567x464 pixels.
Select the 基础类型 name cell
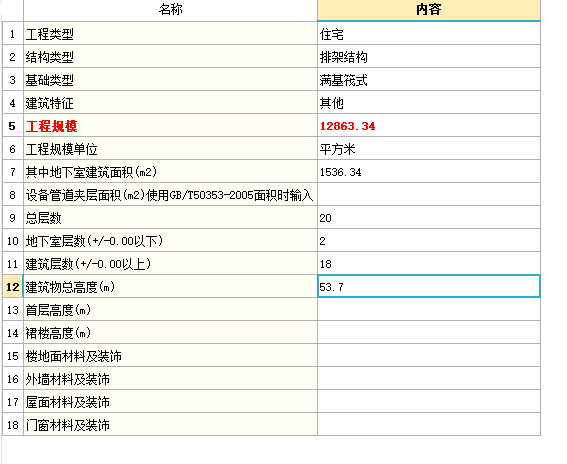[170, 80]
